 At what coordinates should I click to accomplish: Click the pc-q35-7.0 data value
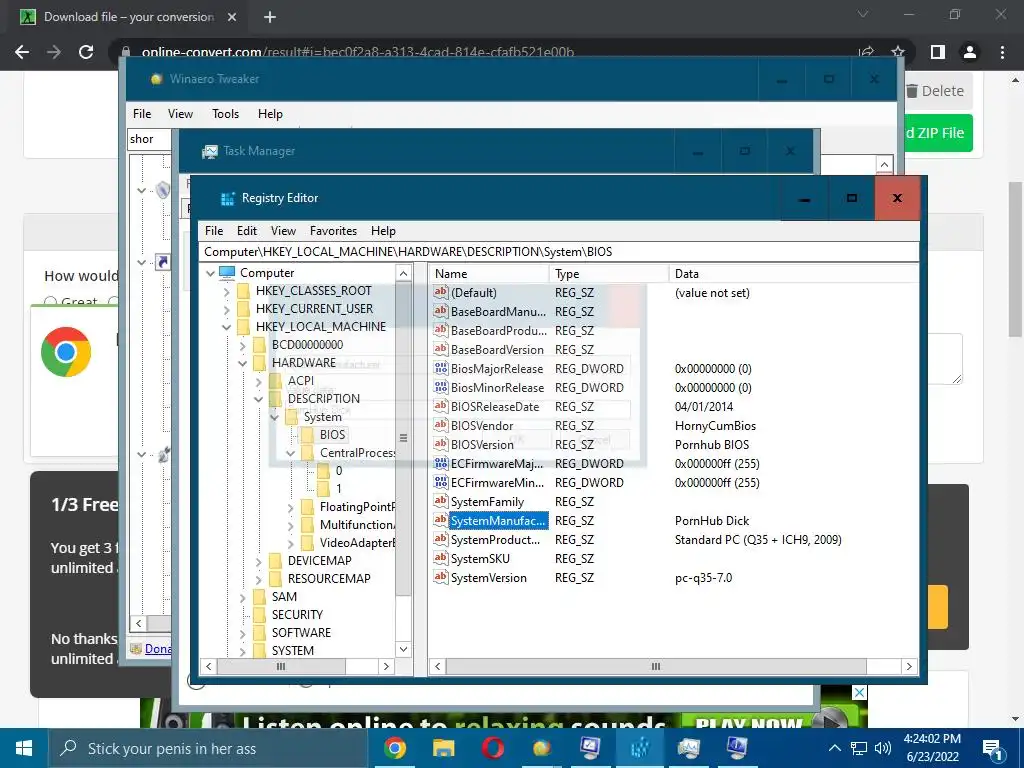[703, 578]
